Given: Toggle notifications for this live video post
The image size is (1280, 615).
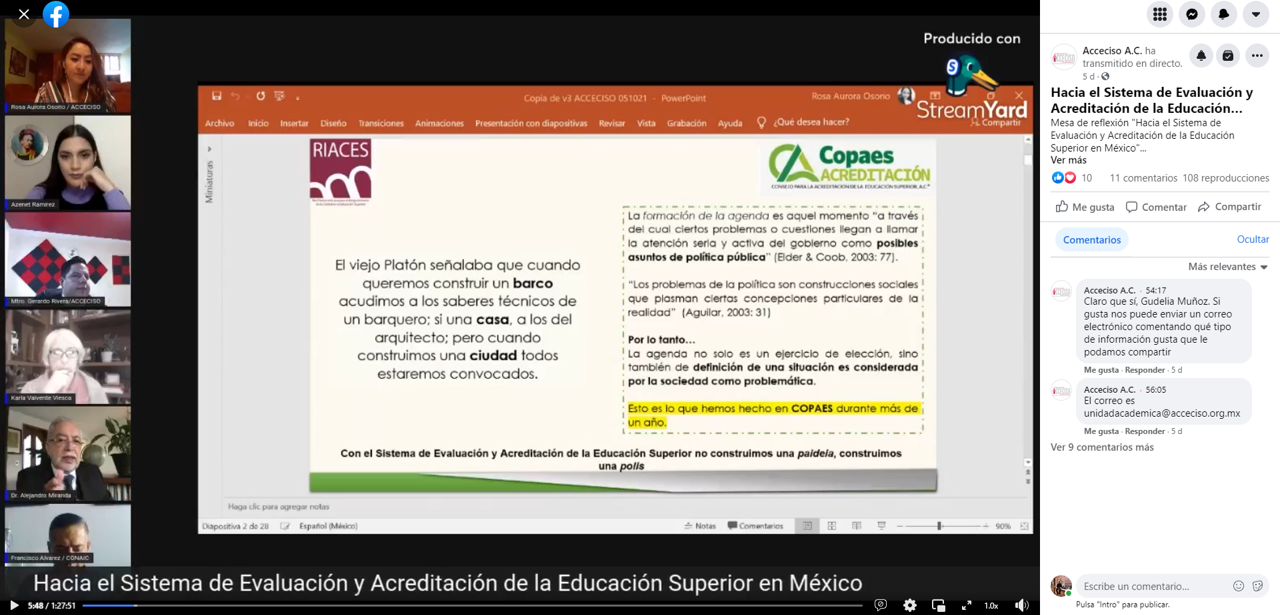Looking at the screenshot, I should pyautogui.click(x=1201, y=56).
